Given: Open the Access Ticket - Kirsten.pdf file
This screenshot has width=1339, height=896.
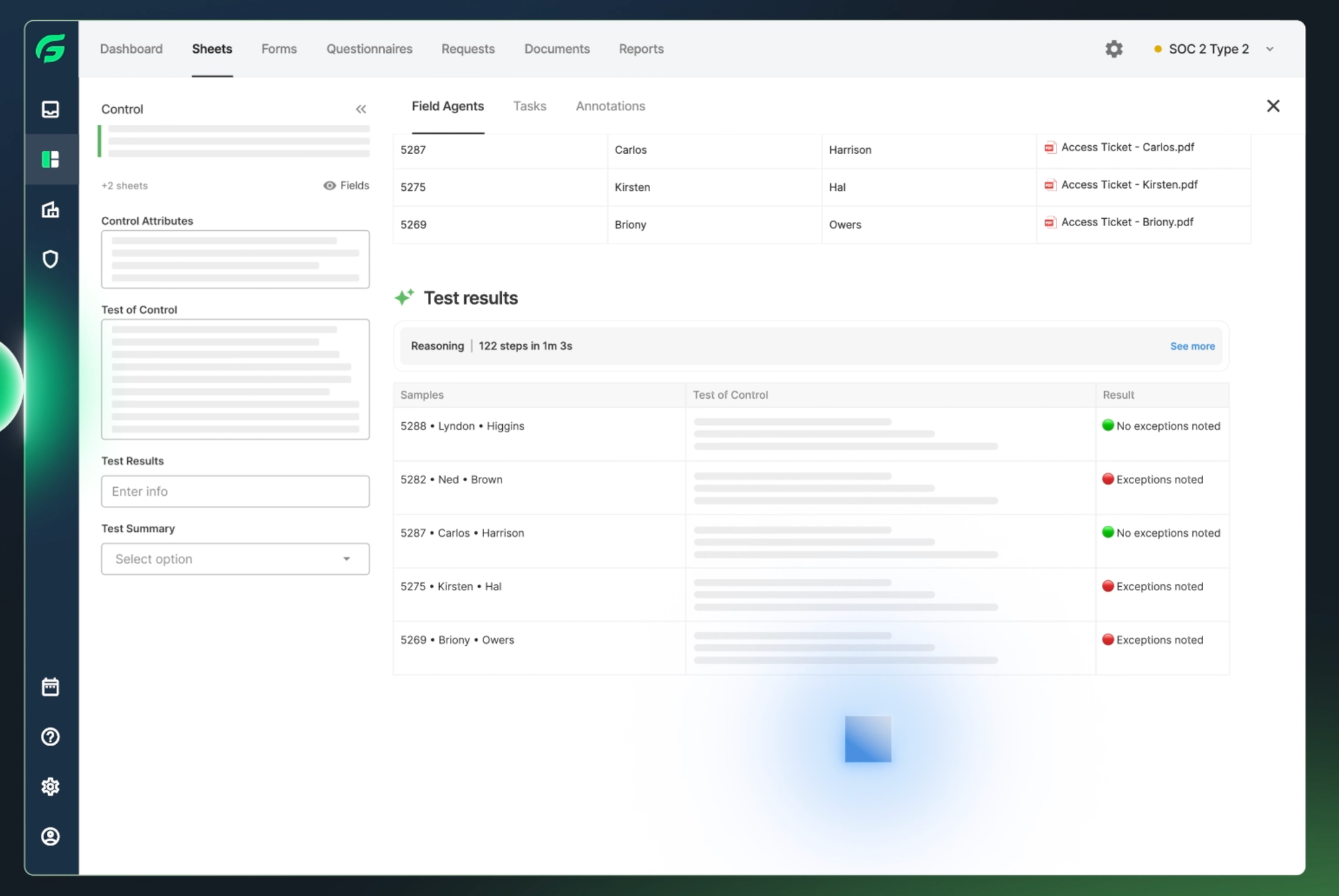Looking at the screenshot, I should (x=1129, y=185).
